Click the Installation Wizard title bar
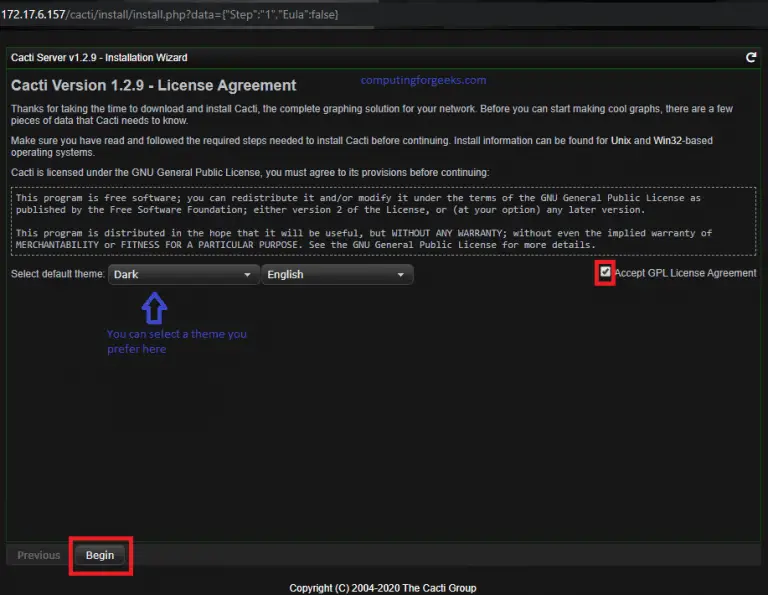This screenshot has width=768, height=595. click(100, 58)
